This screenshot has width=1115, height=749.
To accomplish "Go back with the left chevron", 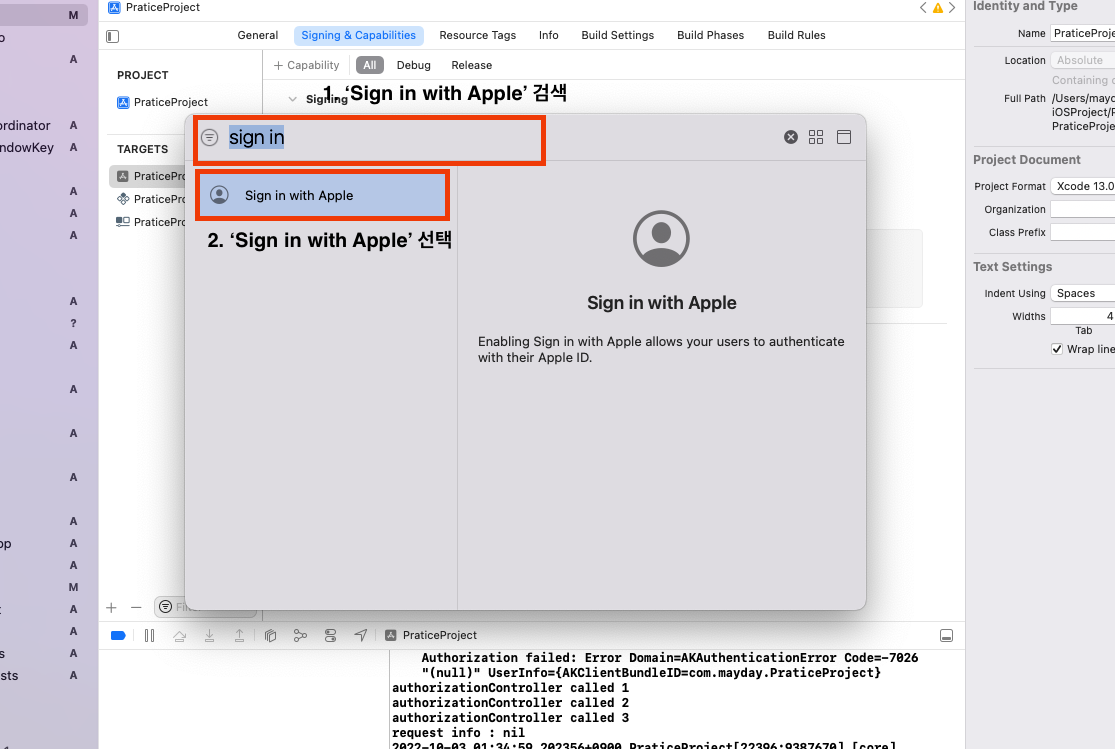I will coord(923,8).
